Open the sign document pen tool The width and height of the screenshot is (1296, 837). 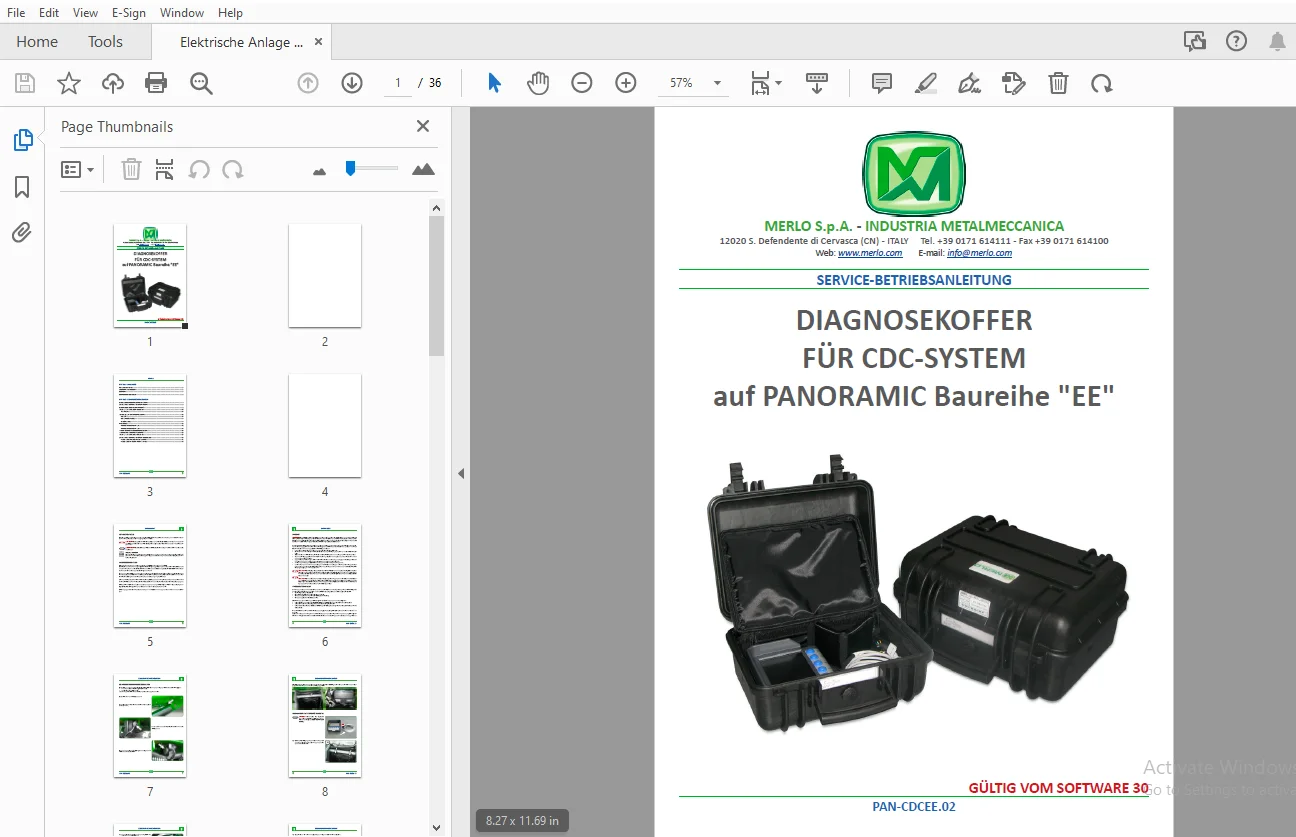969,83
